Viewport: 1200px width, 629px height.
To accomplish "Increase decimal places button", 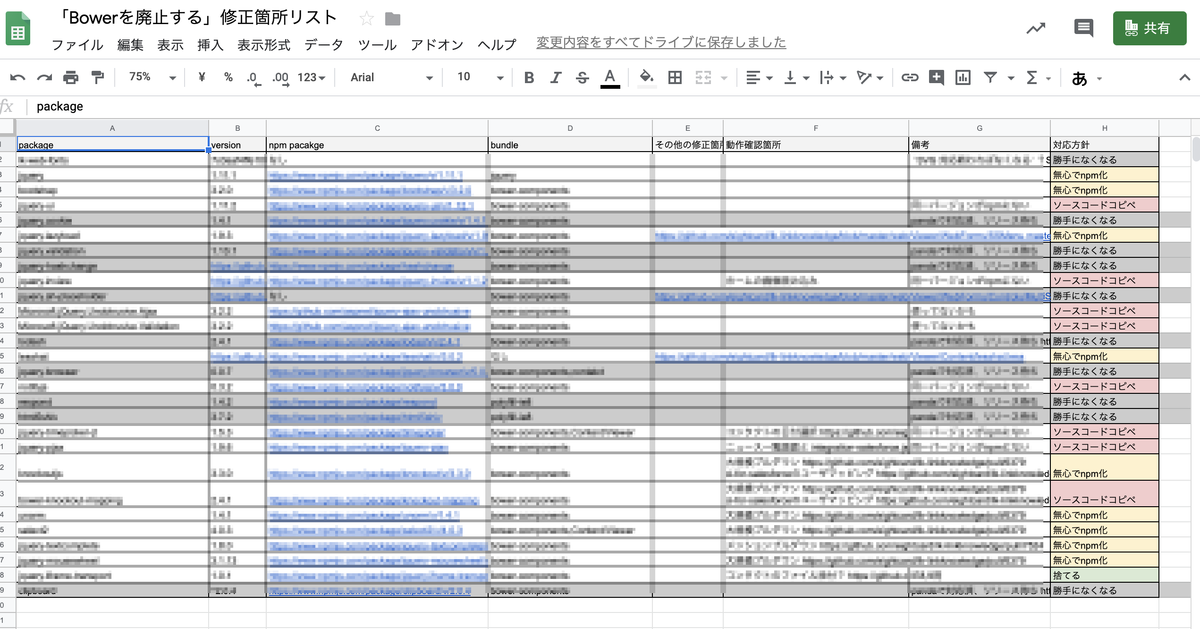I will click(x=280, y=77).
